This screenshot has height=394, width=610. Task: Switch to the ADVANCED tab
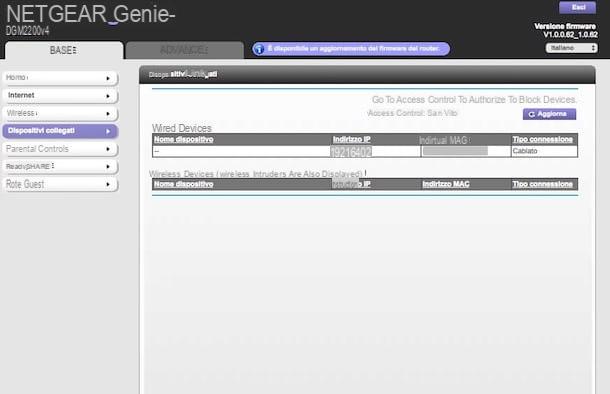tap(185, 50)
